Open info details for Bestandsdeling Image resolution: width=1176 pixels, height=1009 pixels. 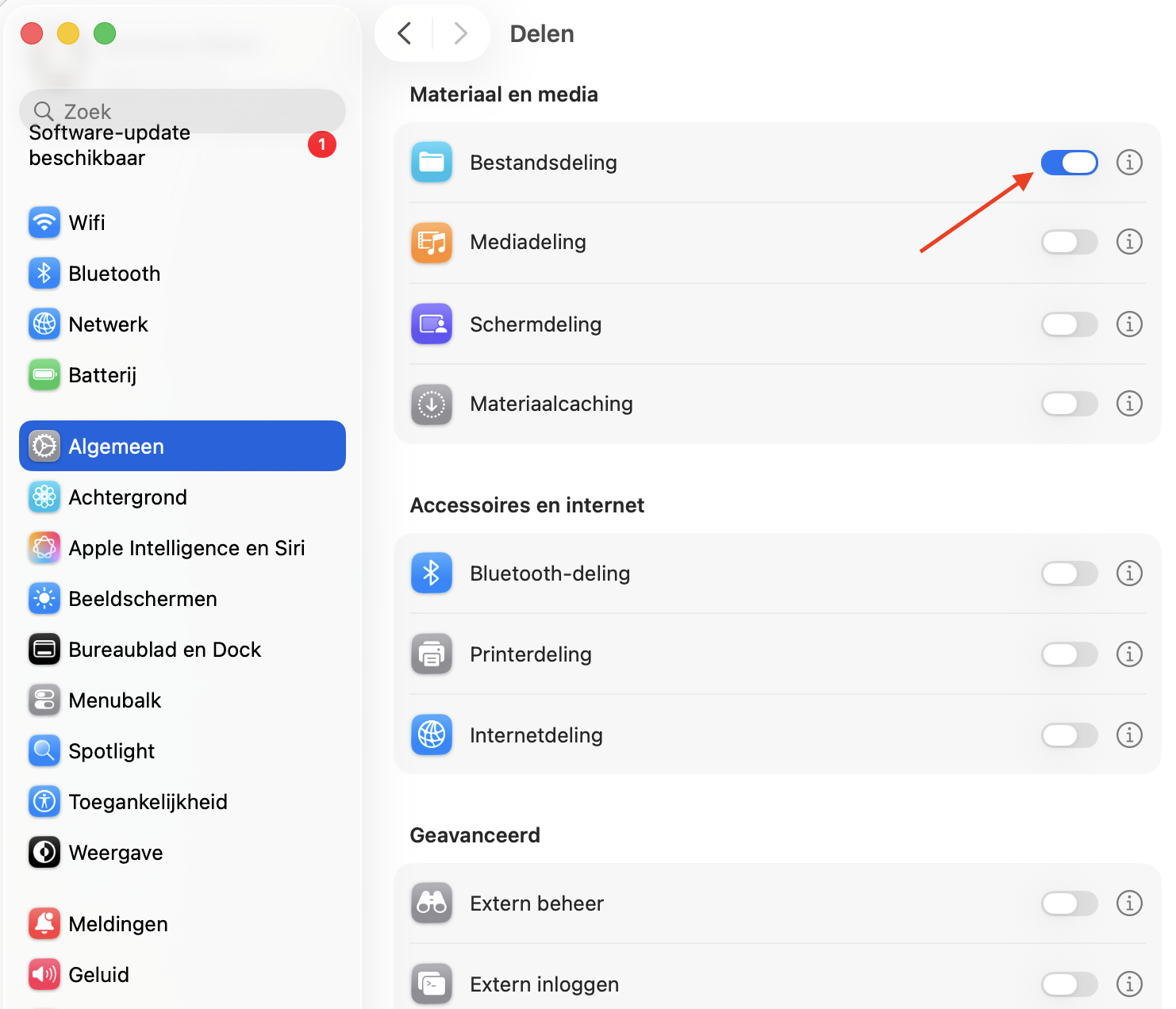(1129, 163)
